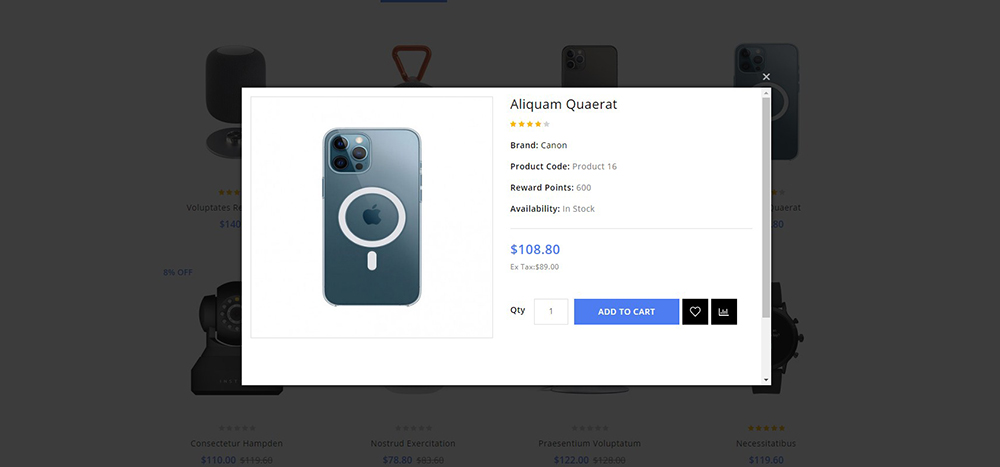
Task: Click the compare chart icon
Action: 724,312
